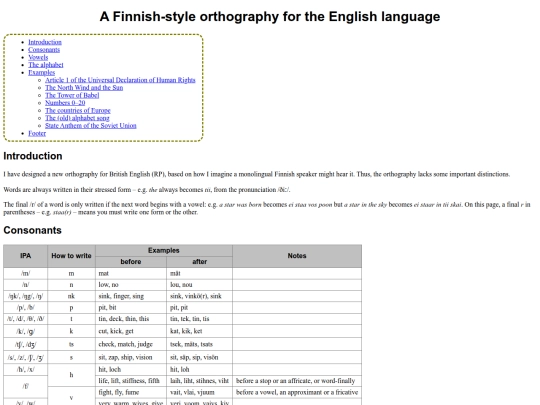Click the Notes column header
Screen dimensions: 540x405
click(297, 256)
